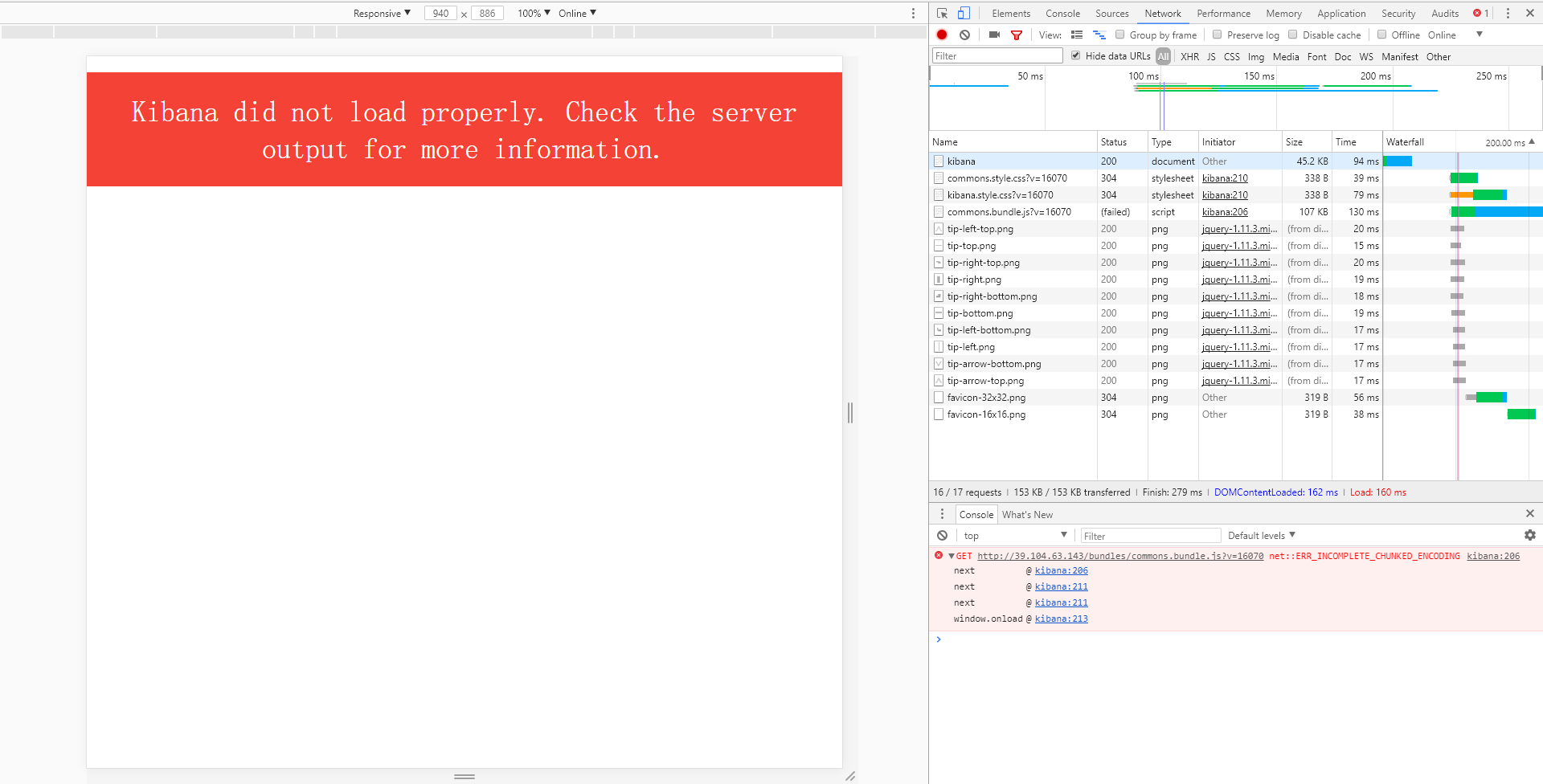1543x784 pixels.
Task: Click the network Filter text field
Action: 997,55
